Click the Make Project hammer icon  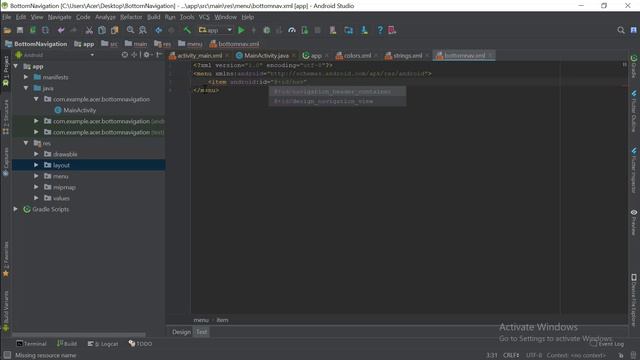click(x=187, y=30)
